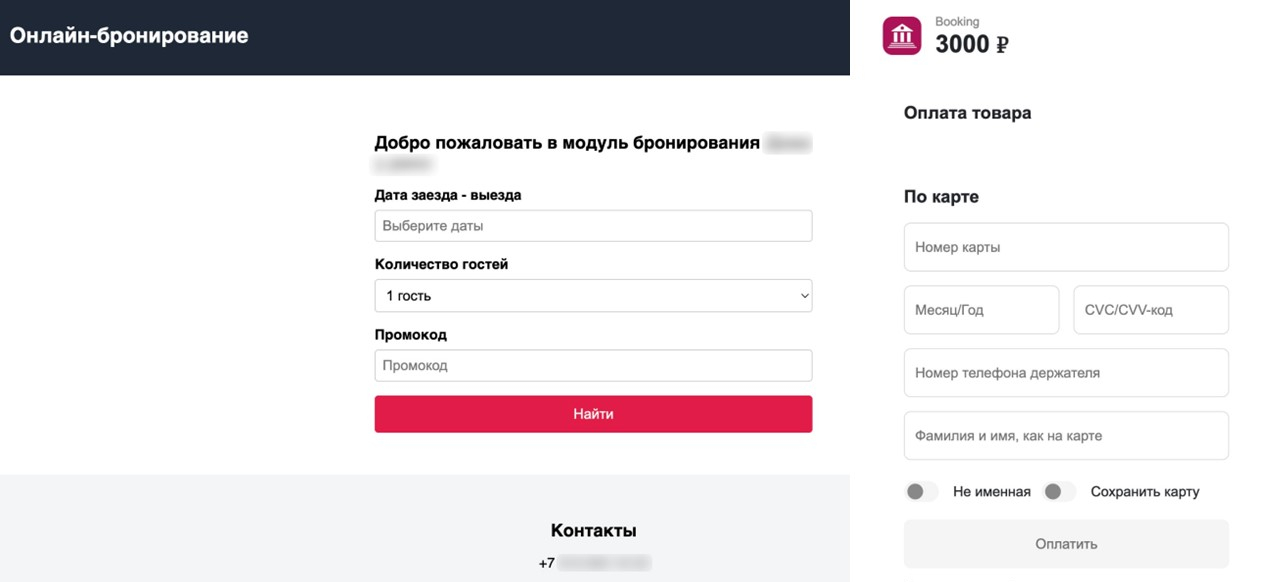Click the 3000 ₽ payment amount
The height and width of the screenshot is (582, 1280).
tap(971, 45)
